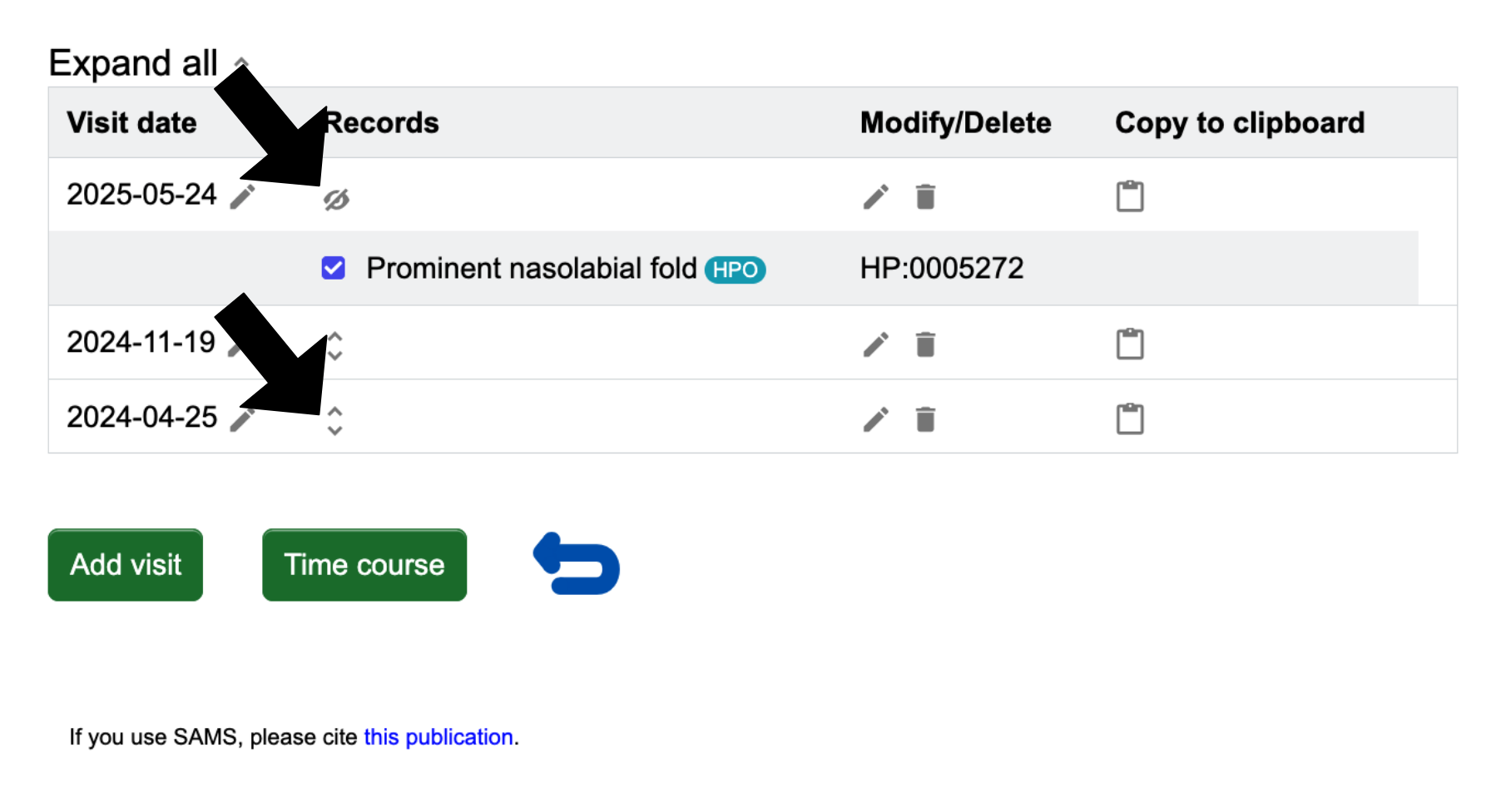
Task: Edit visit date 2024-04-25 pencil icon
Action: point(242,419)
